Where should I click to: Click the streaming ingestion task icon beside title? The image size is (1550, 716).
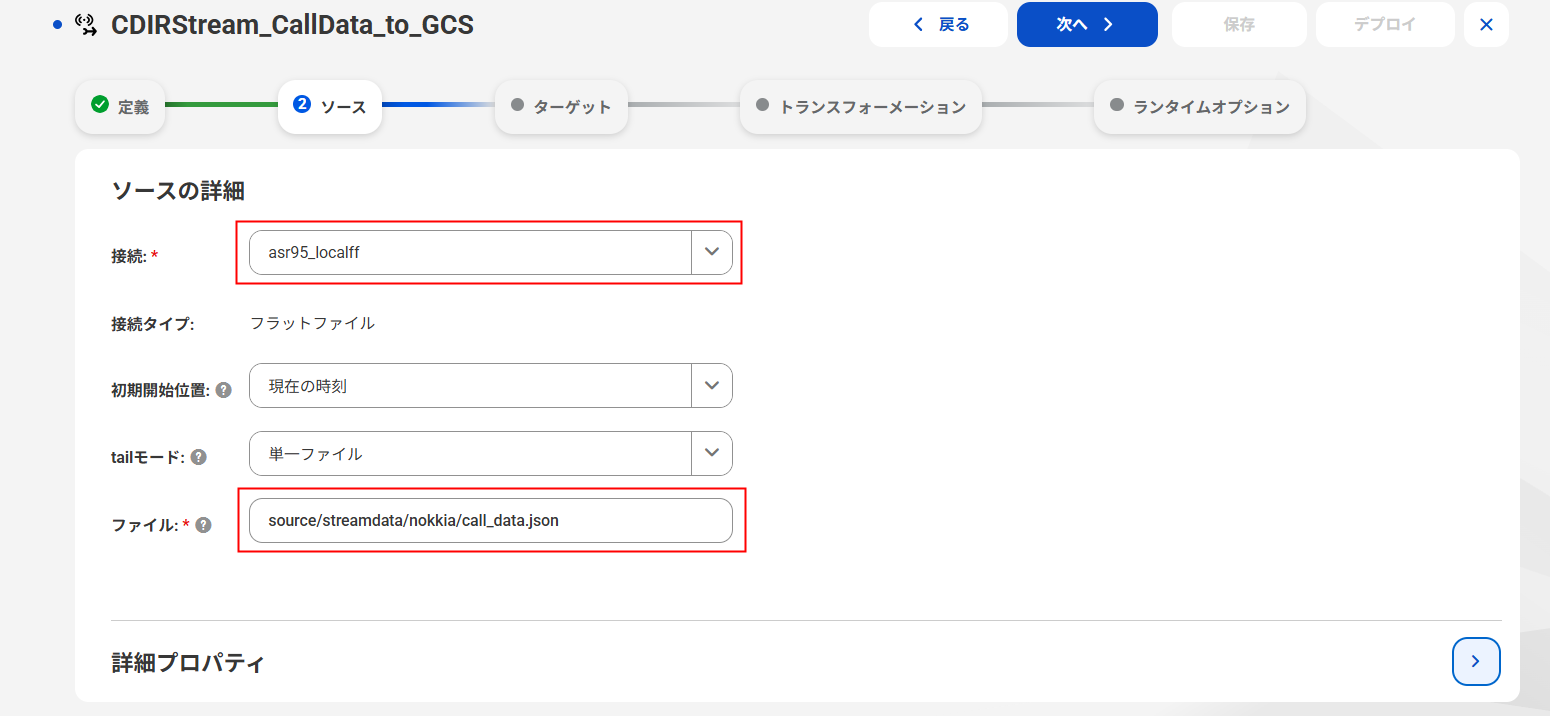[86, 25]
